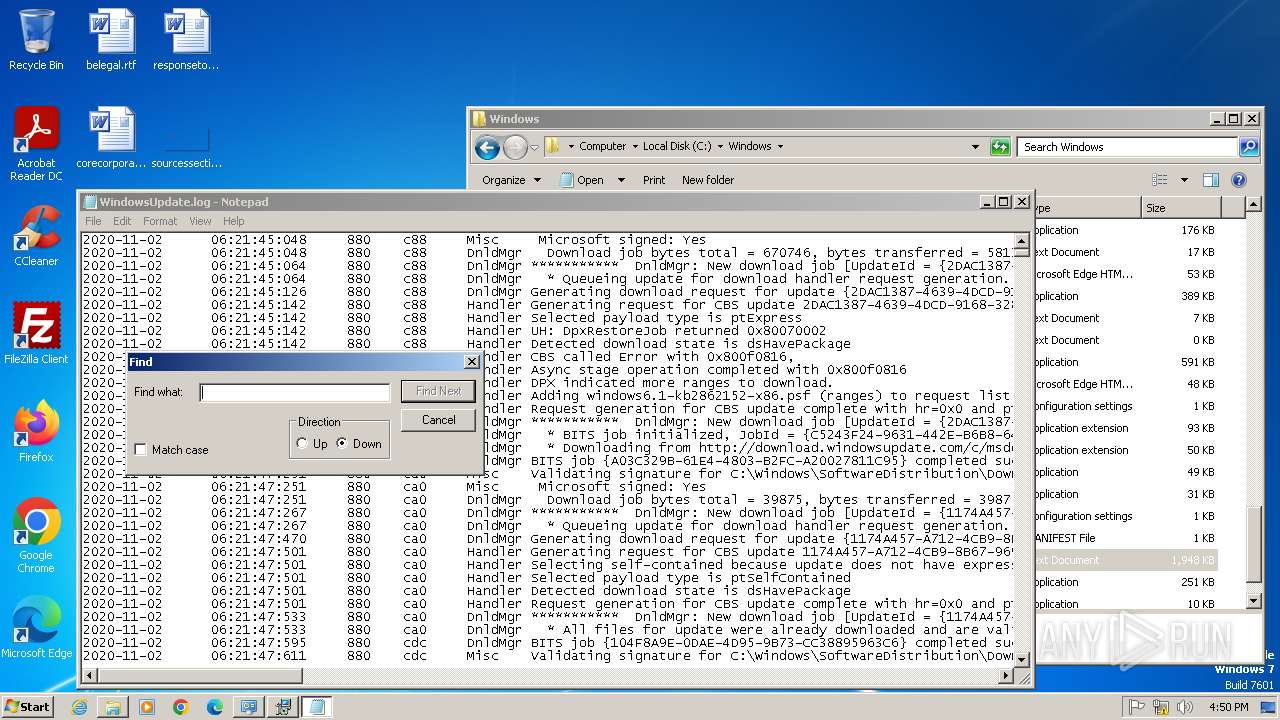
Task: Launch Microsoft Edge from desktop
Action: (36, 628)
